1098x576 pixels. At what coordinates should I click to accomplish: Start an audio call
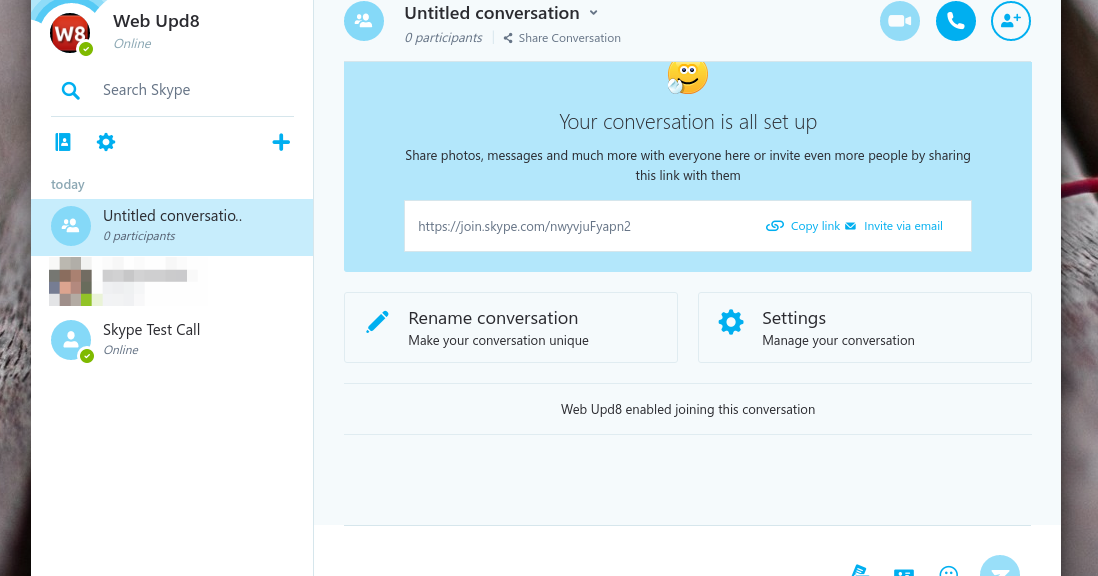click(956, 21)
